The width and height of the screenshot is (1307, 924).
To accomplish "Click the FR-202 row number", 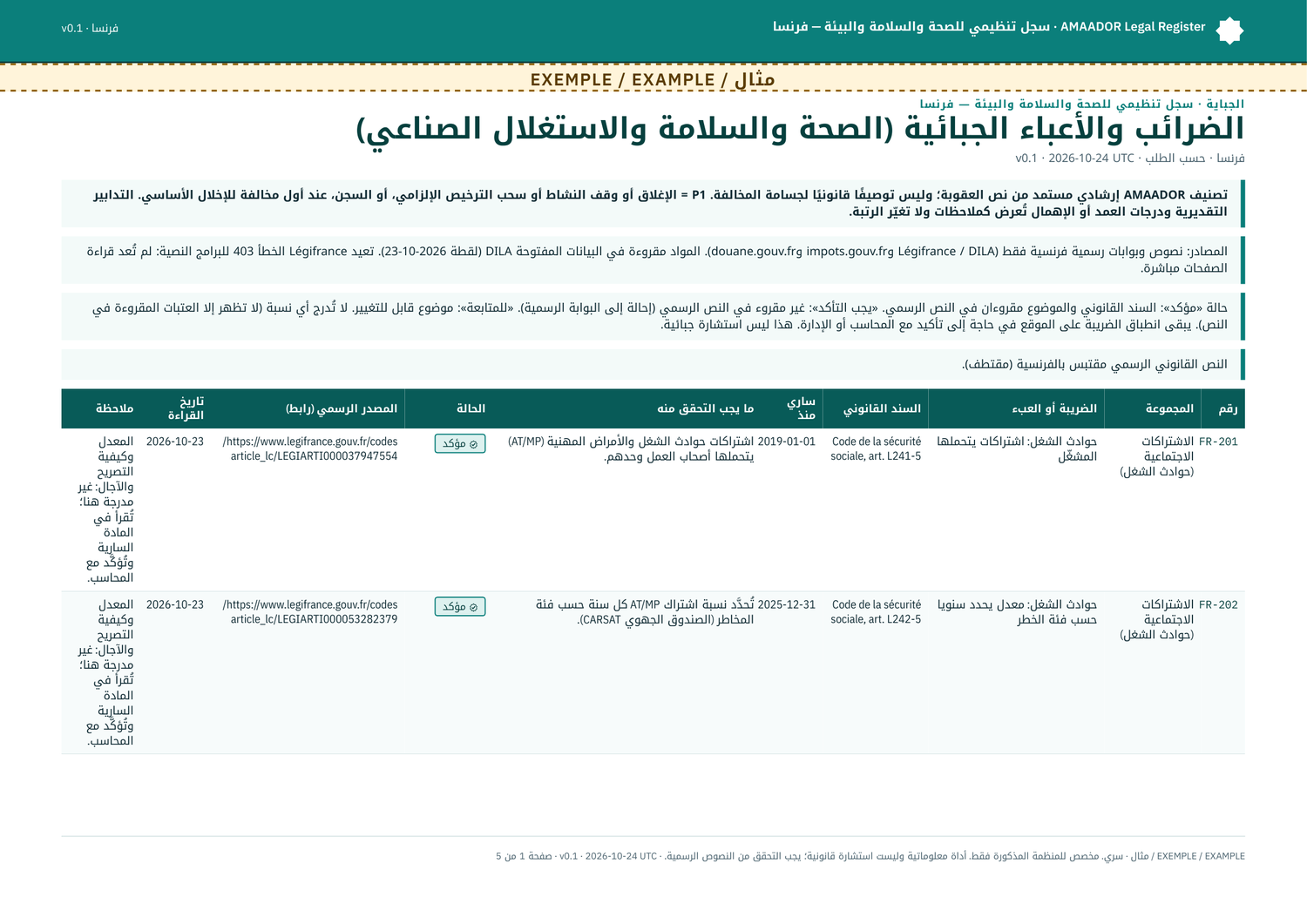I will [x=1218, y=604].
